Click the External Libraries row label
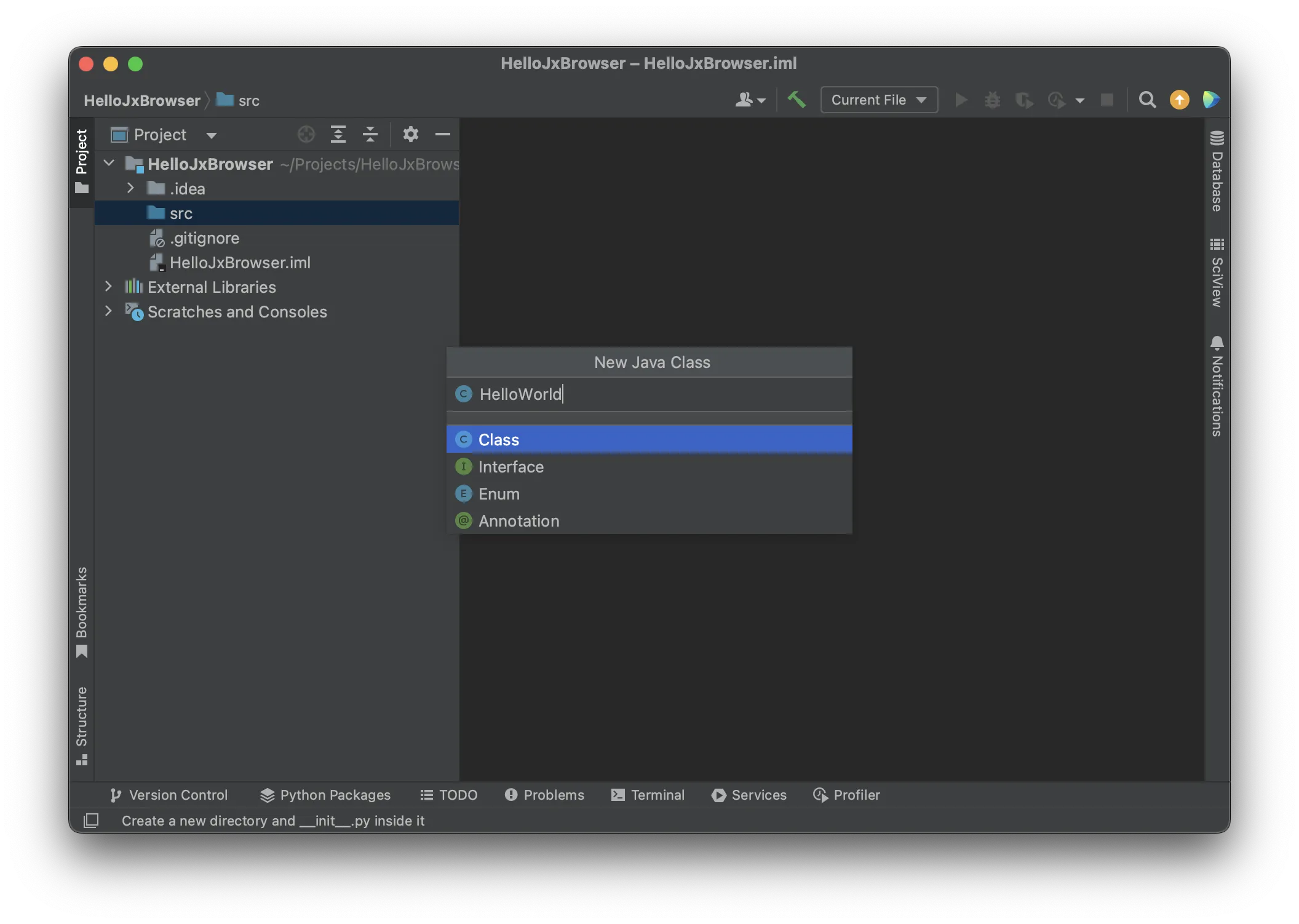This screenshot has width=1299, height=924. pos(212,287)
